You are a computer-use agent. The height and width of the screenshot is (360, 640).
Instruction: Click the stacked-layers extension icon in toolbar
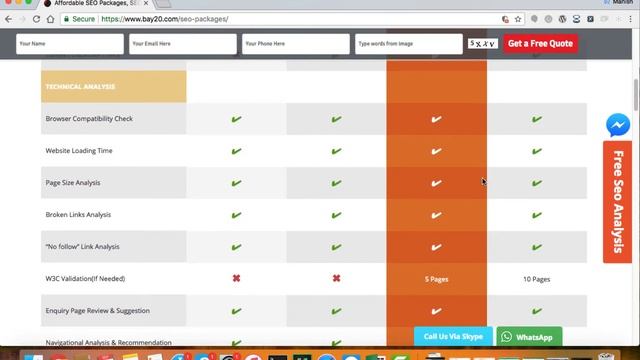coord(576,19)
